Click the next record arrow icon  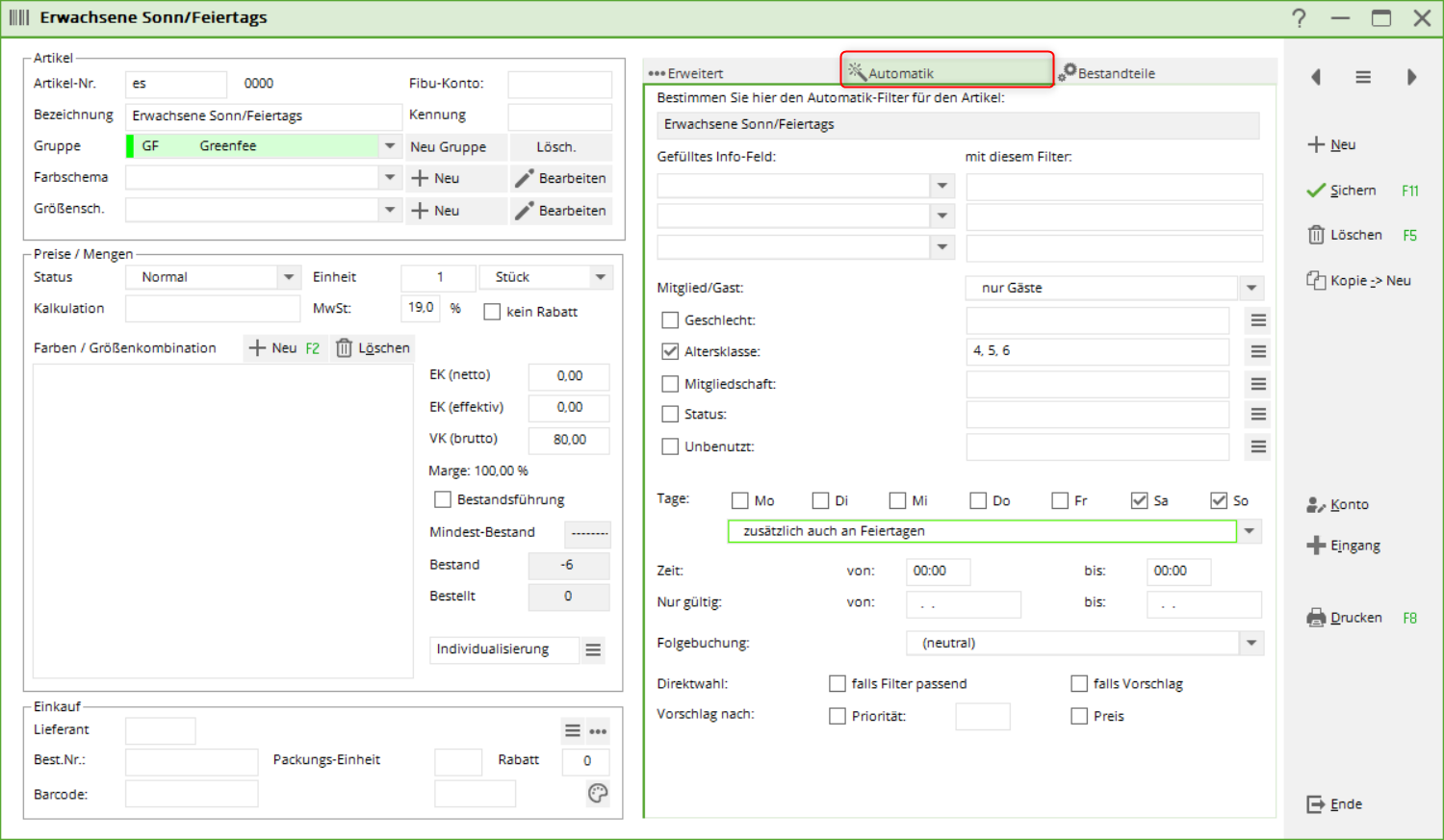click(x=1411, y=77)
